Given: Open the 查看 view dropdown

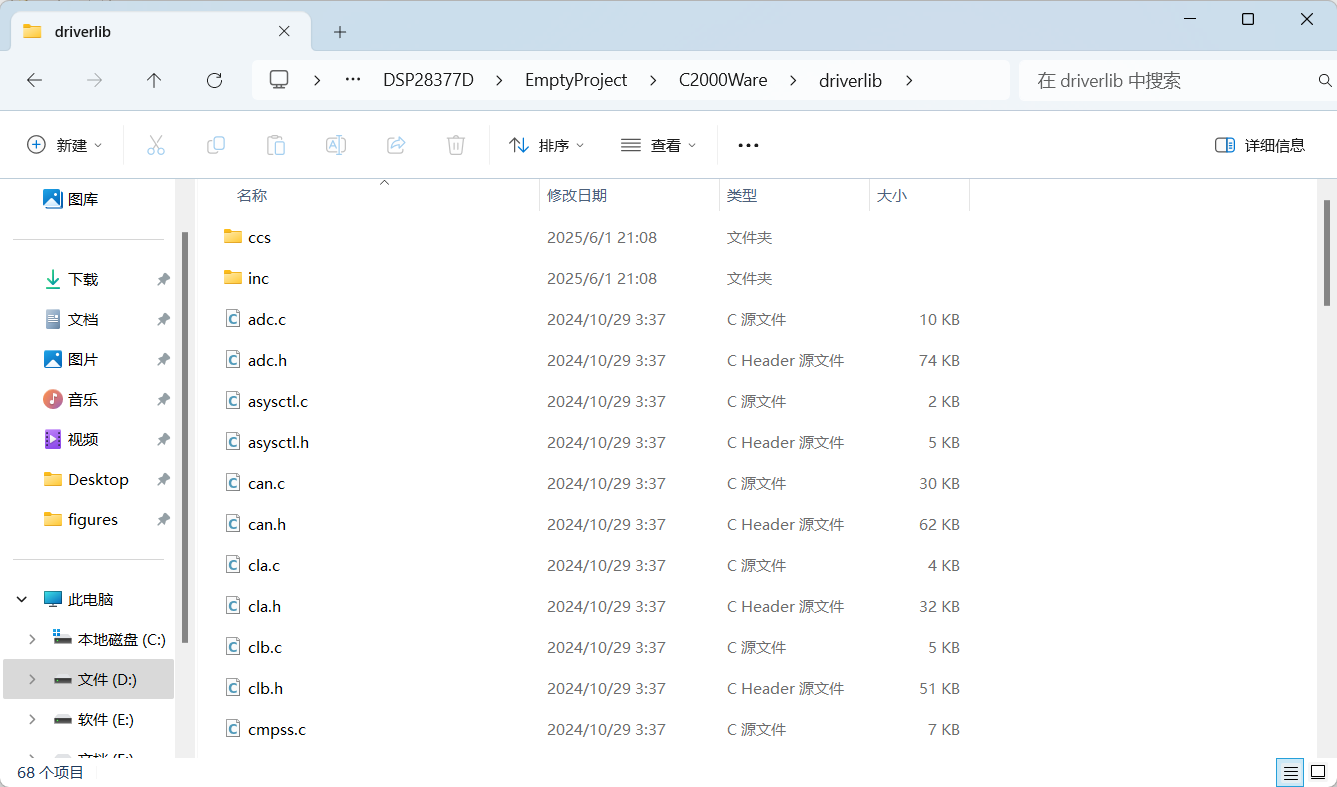Looking at the screenshot, I should tap(658, 144).
